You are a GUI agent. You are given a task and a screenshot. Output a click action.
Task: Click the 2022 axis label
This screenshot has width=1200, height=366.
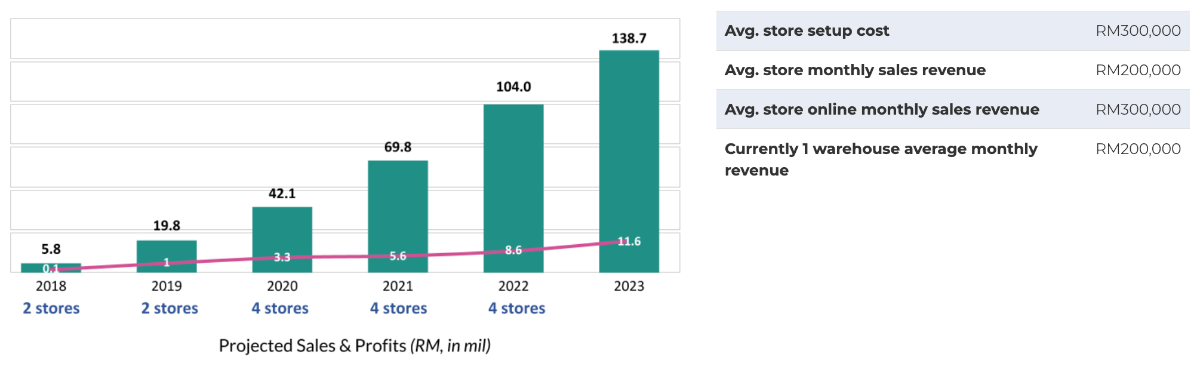click(x=514, y=286)
